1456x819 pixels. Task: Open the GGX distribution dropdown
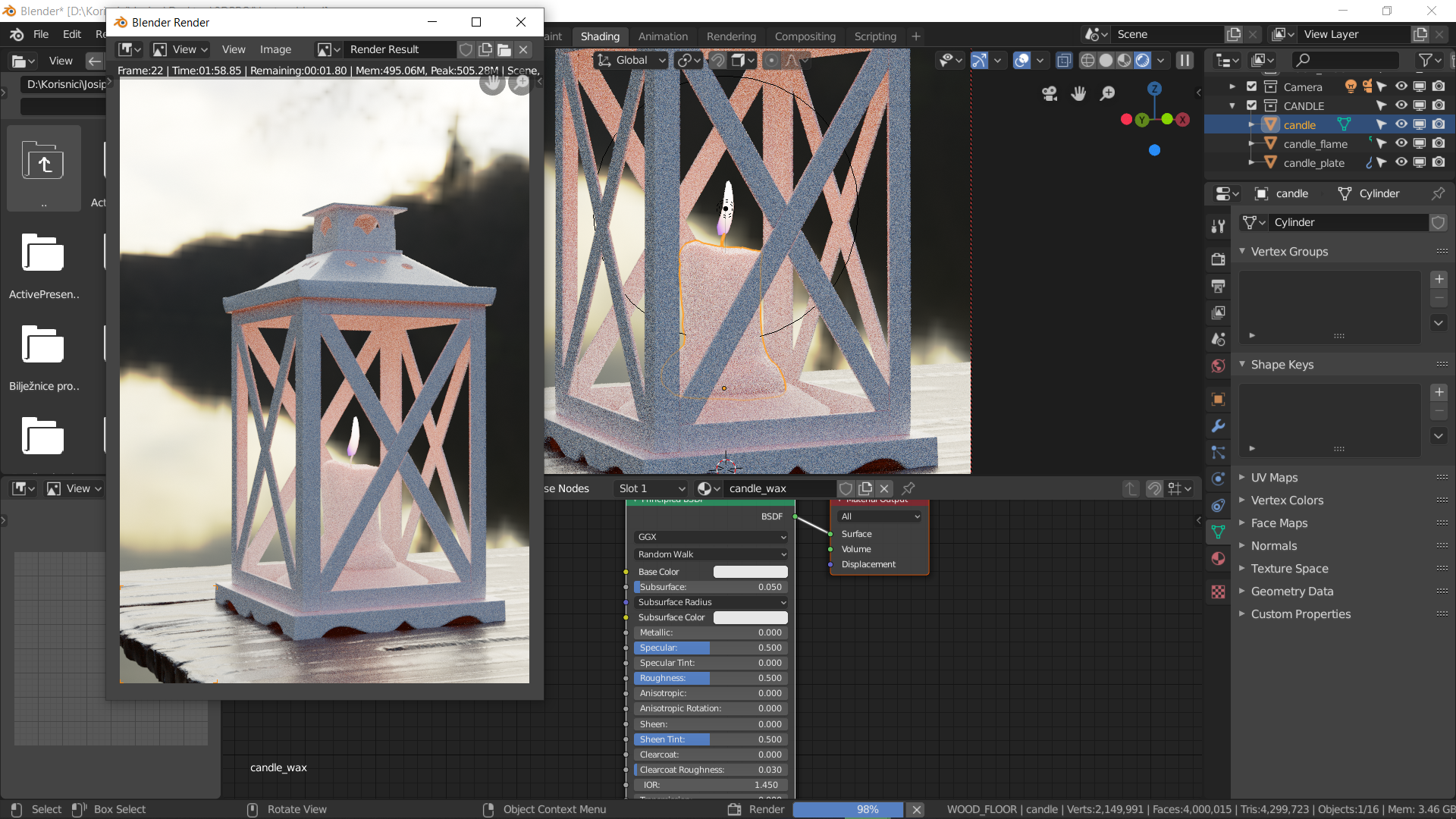711,537
